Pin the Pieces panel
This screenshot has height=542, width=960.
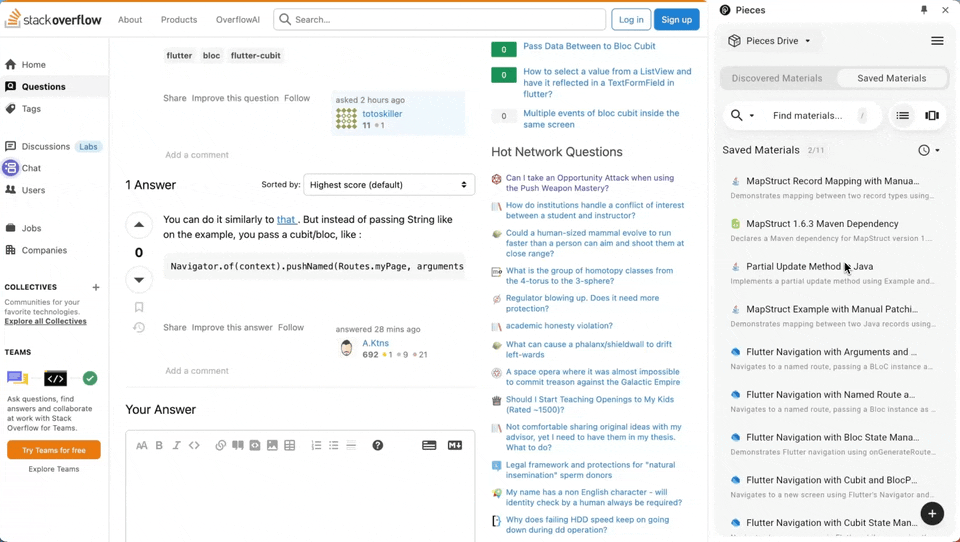(924, 10)
